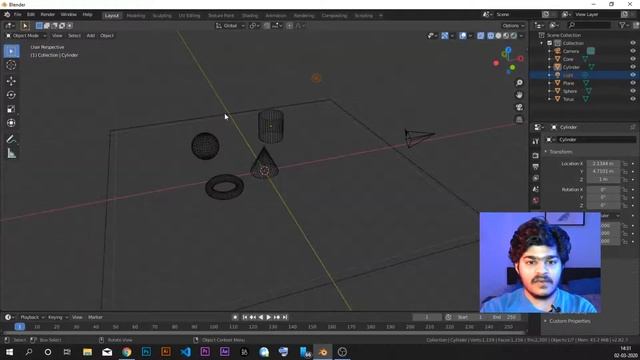Select the Light row in outliner
The width and height of the screenshot is (640, 360).
pyautogui.click(x=584, y=75)
